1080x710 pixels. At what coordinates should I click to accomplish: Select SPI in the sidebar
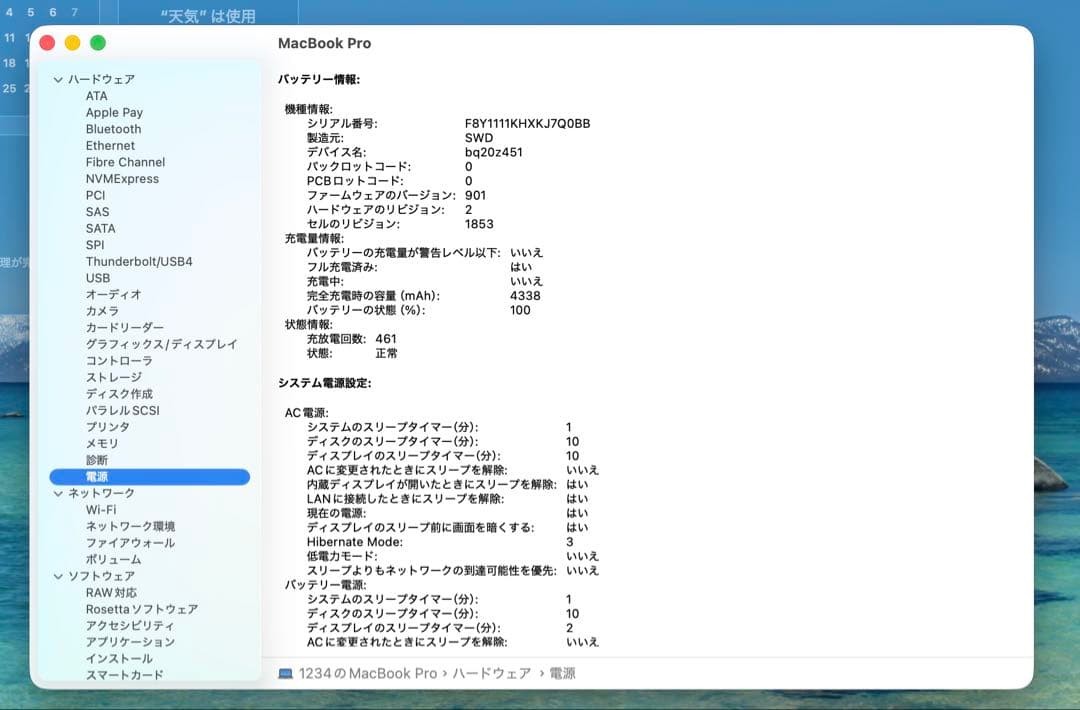click(x=95, y=245)
